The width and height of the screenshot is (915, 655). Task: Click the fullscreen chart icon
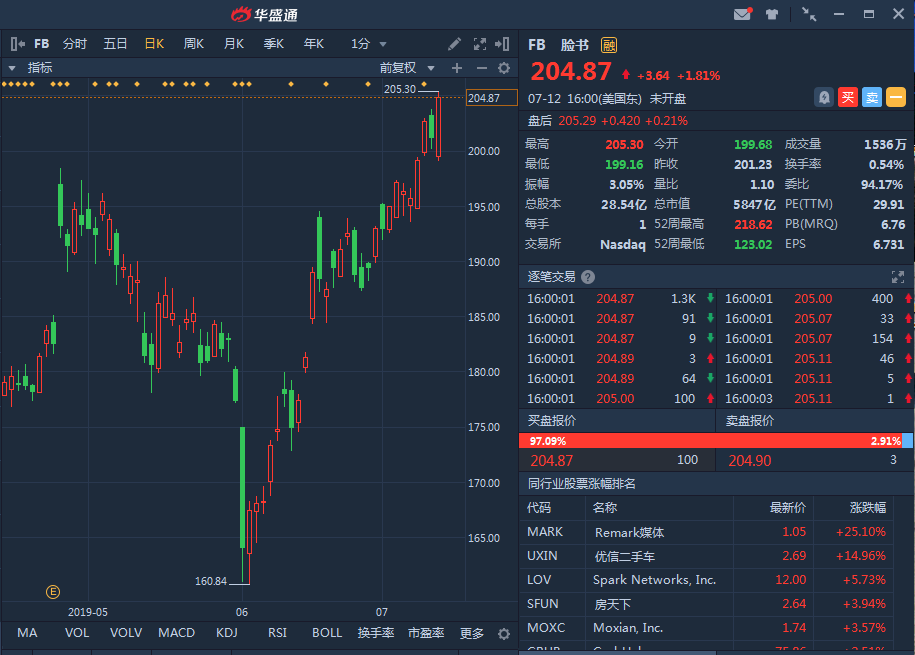coord(479,44)
